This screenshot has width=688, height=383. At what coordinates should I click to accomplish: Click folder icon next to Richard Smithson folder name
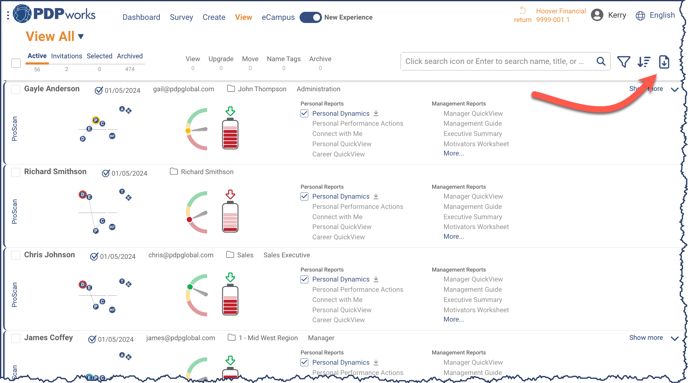(x=174, y=172)
